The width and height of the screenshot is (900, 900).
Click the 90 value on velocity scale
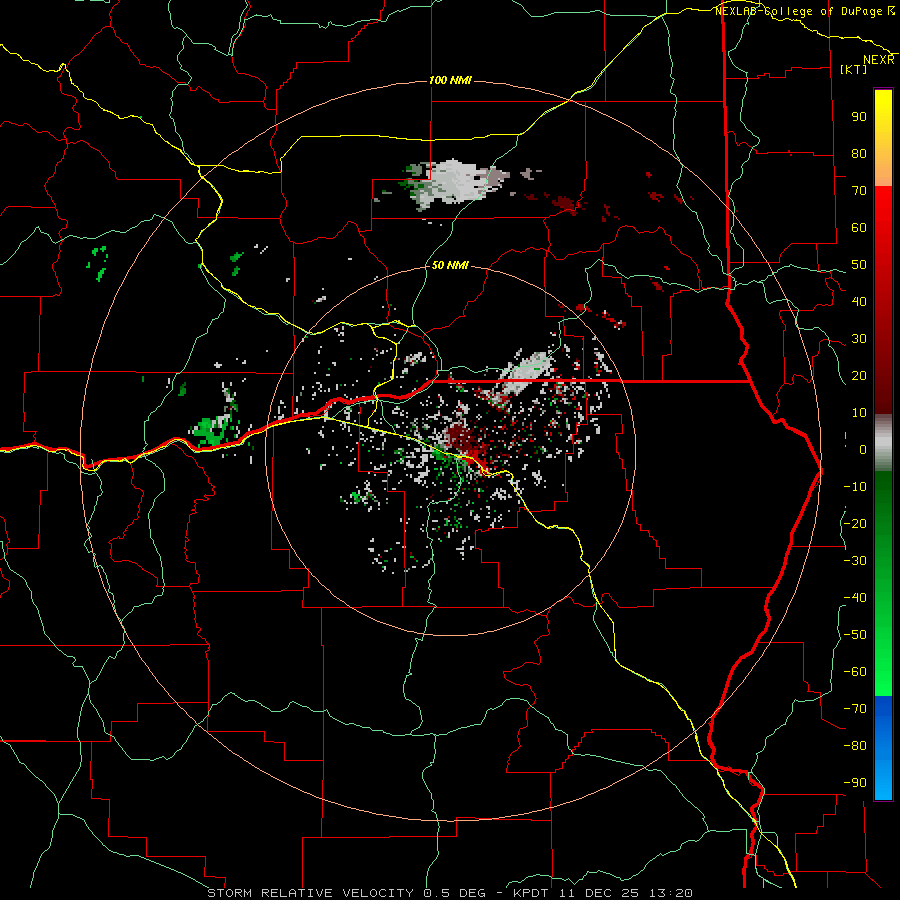pyautogui.click(x=859, y=117)
